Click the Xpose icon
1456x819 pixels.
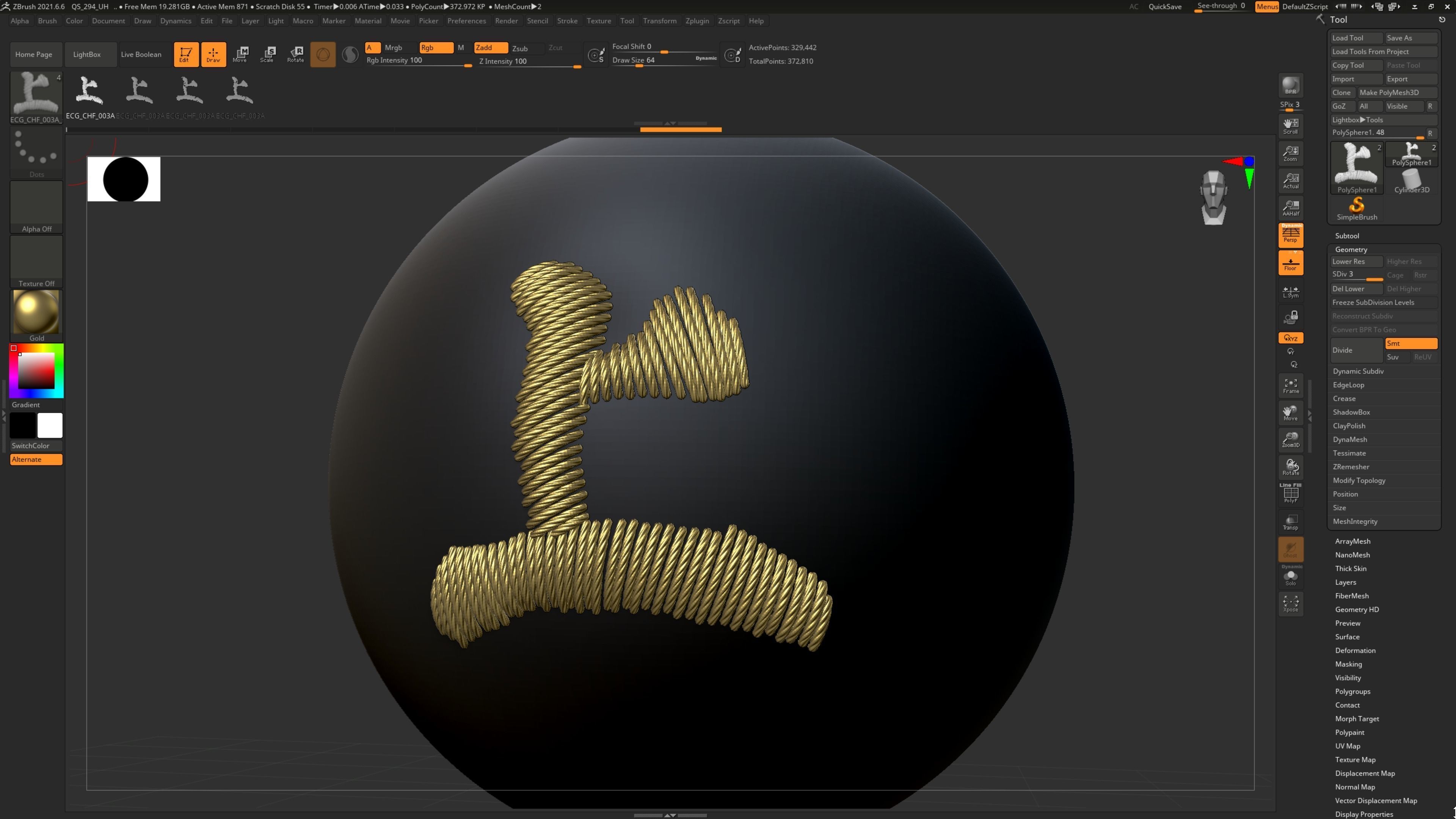[x=1290, y=604]
